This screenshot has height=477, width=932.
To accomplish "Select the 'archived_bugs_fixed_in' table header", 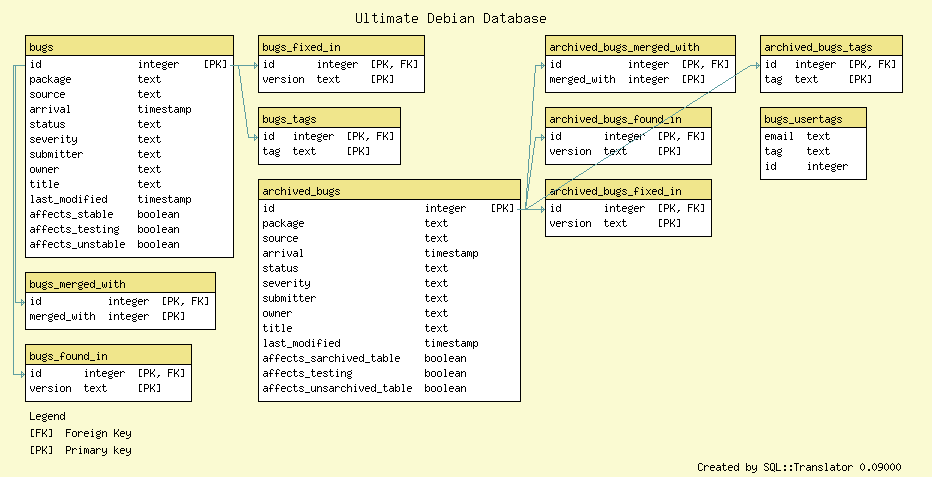I will coord(628,189).
